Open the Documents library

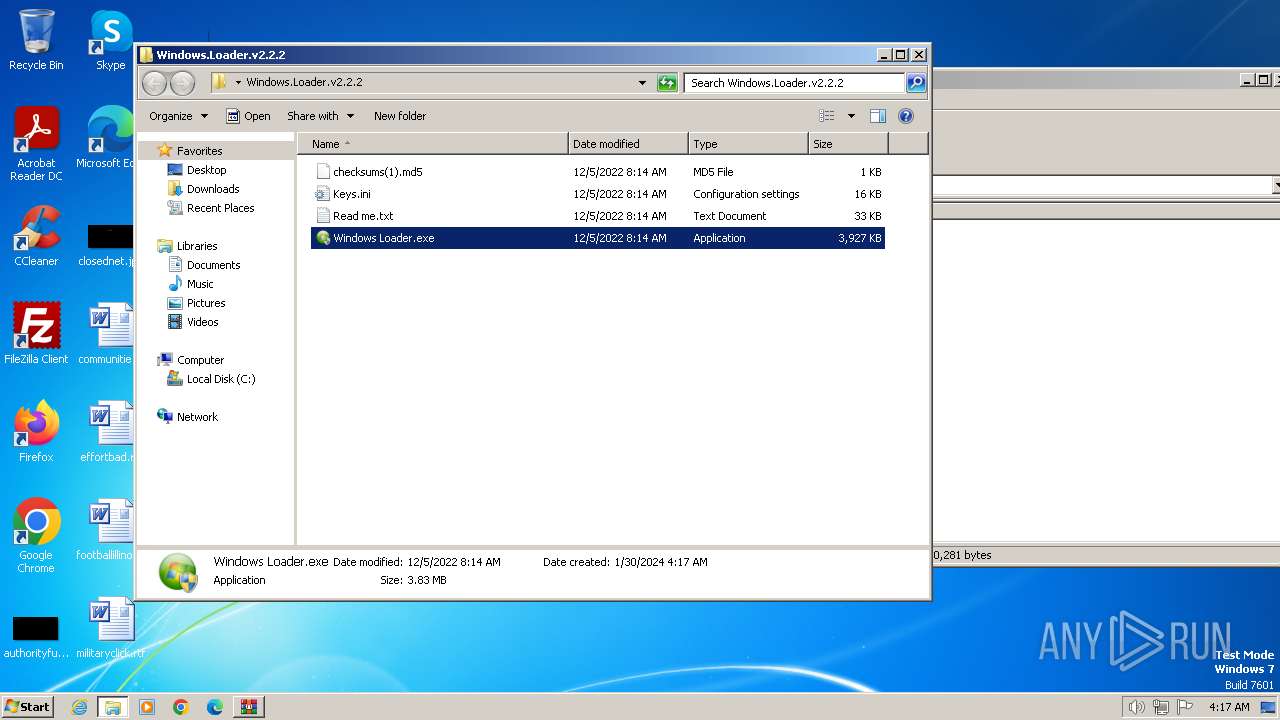point(213,265)
